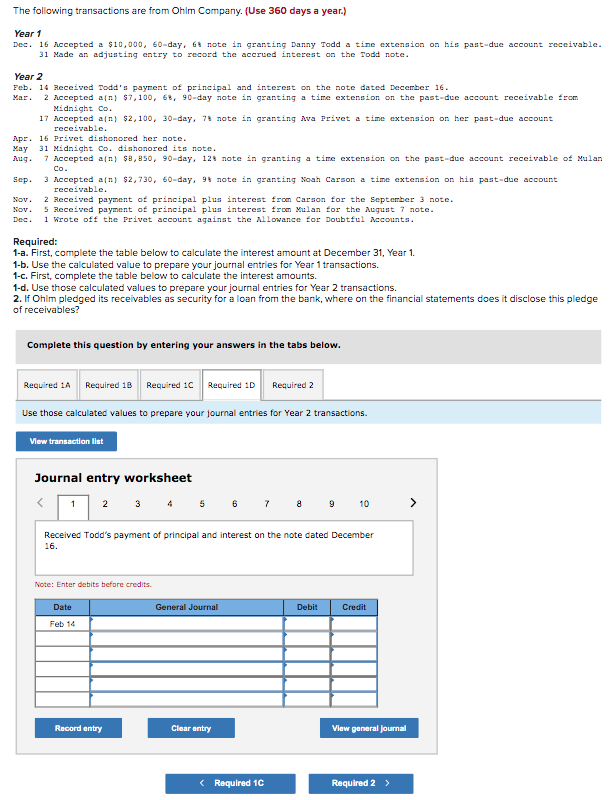The height and width of the screenshot is (800, 612).
Task: Click Debit field in third row
Action: coord(307,654)
